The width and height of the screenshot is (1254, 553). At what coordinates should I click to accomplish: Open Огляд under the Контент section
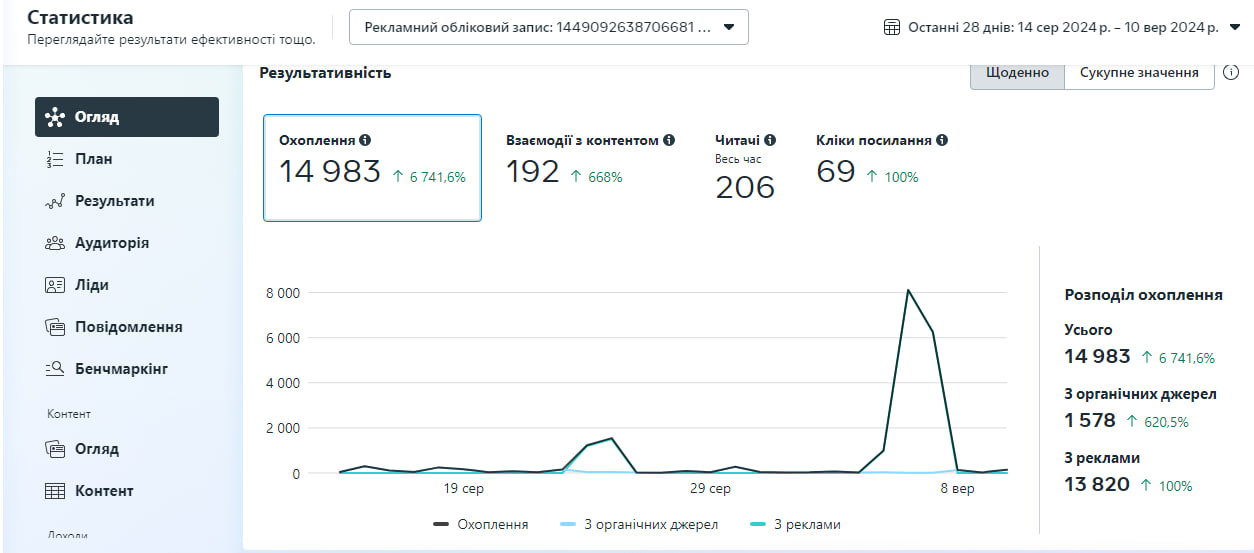click(127, 449)
